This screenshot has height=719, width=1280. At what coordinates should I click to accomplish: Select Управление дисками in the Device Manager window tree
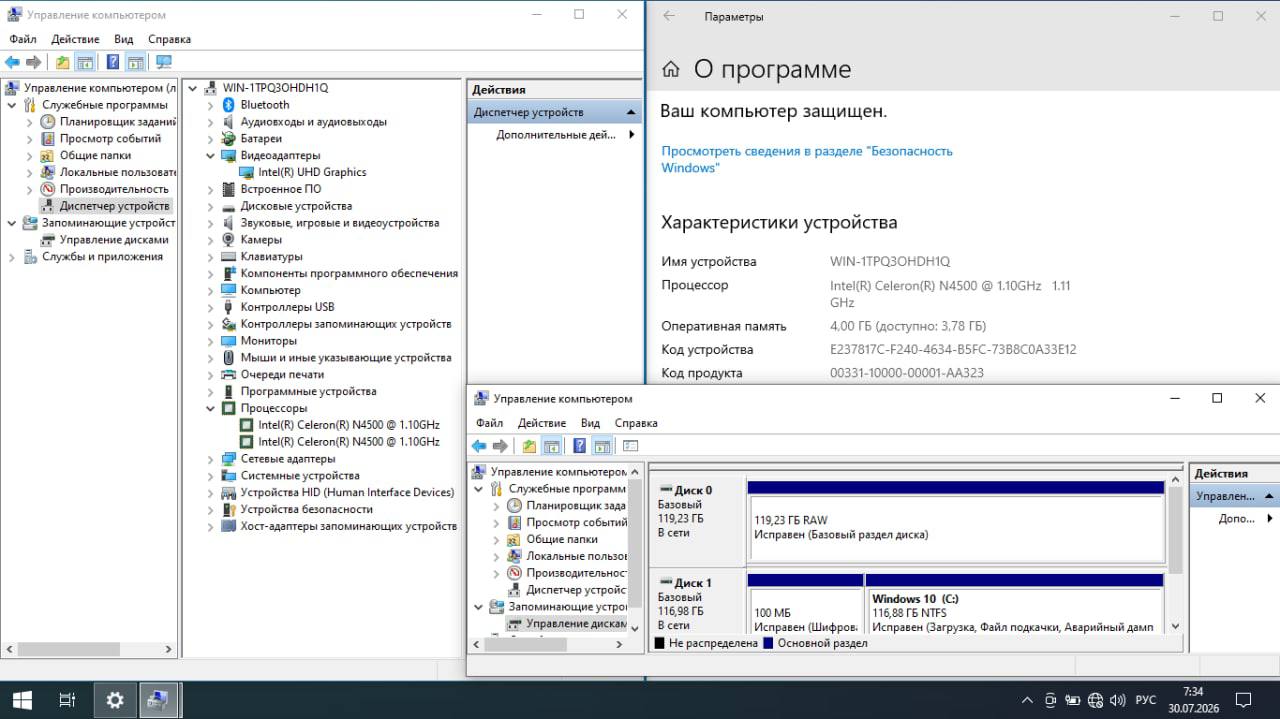(114, 240)
